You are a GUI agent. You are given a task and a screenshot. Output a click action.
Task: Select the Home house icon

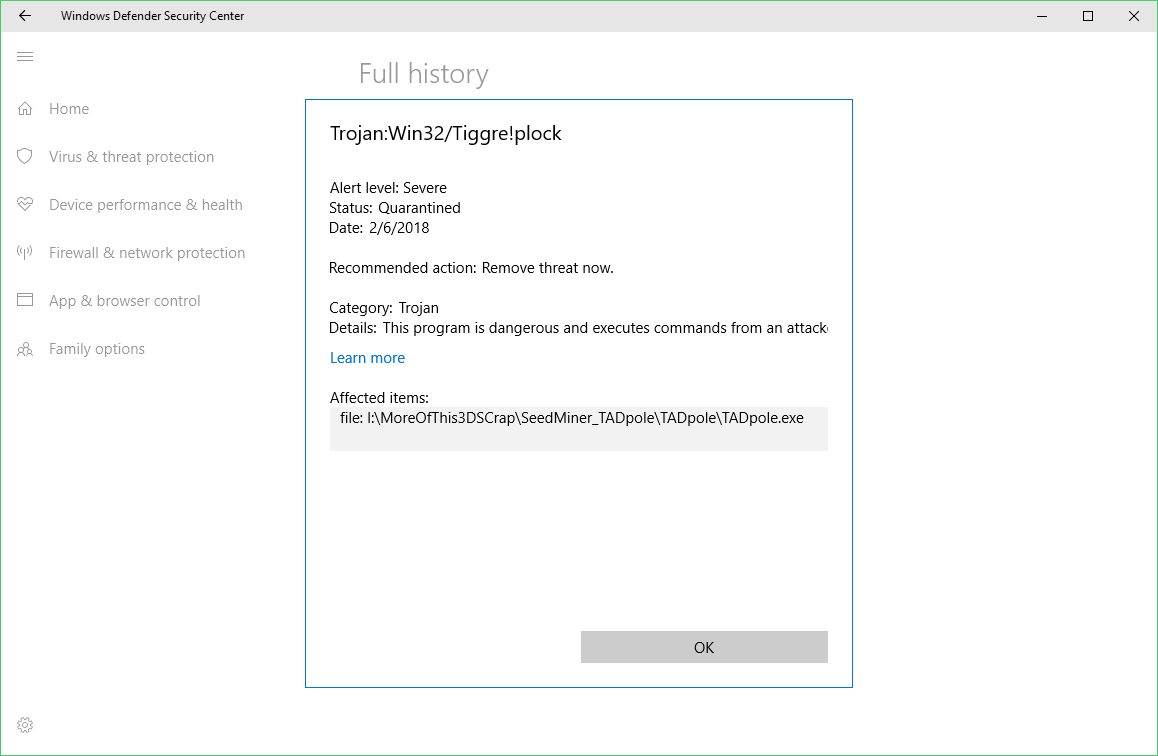pyautogui.click(x=24, y=108)
